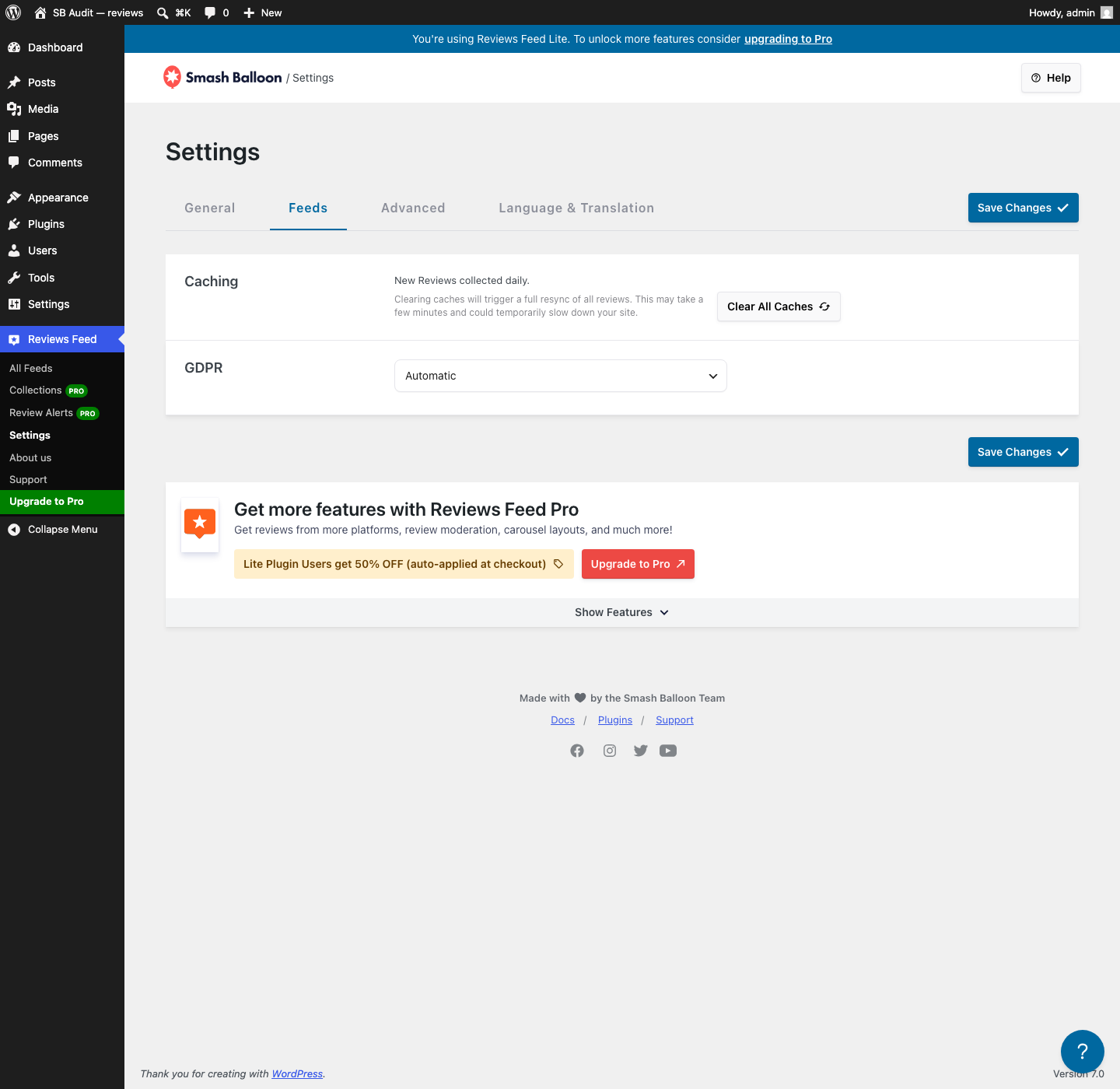The width and height of the screenshot is (1120, 1089).
Task: Click the red Upgrade to Pro button
Action: 638,564
